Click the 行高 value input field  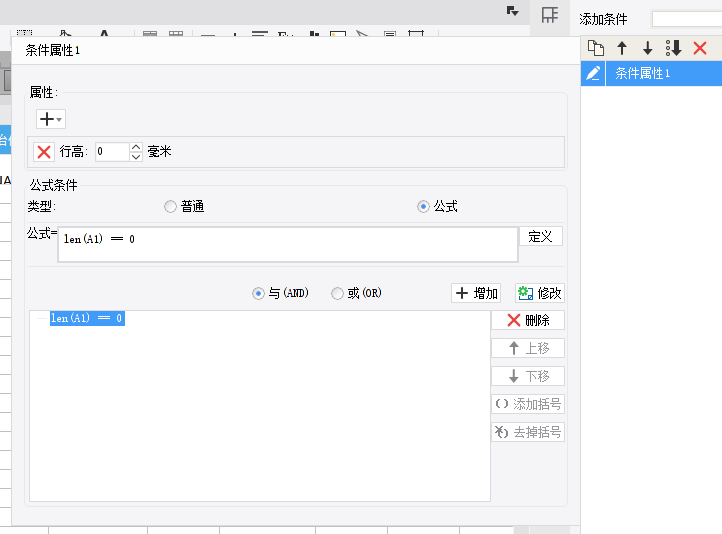coord(112,151)
